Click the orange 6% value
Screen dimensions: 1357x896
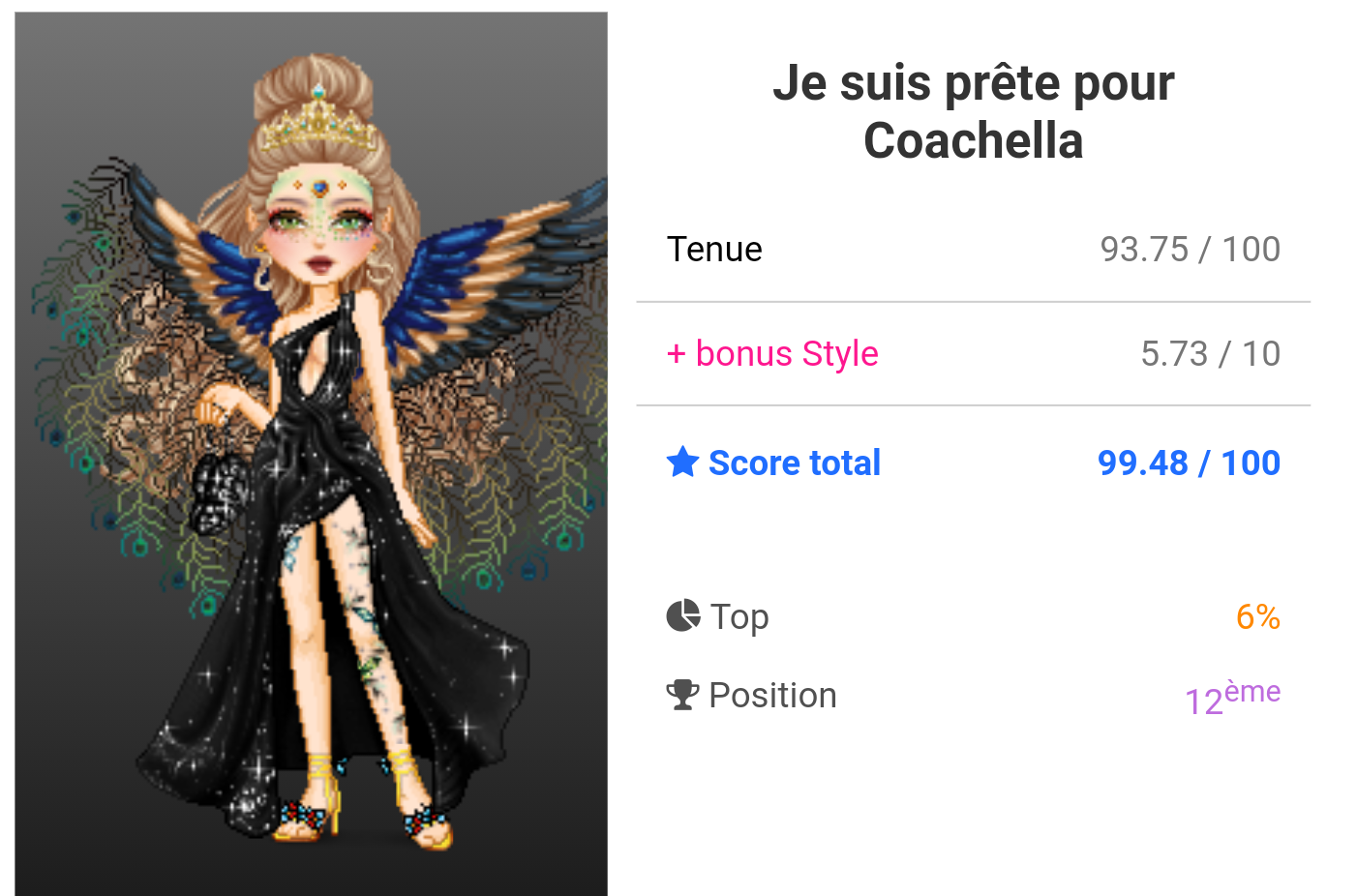point(1257,616)
